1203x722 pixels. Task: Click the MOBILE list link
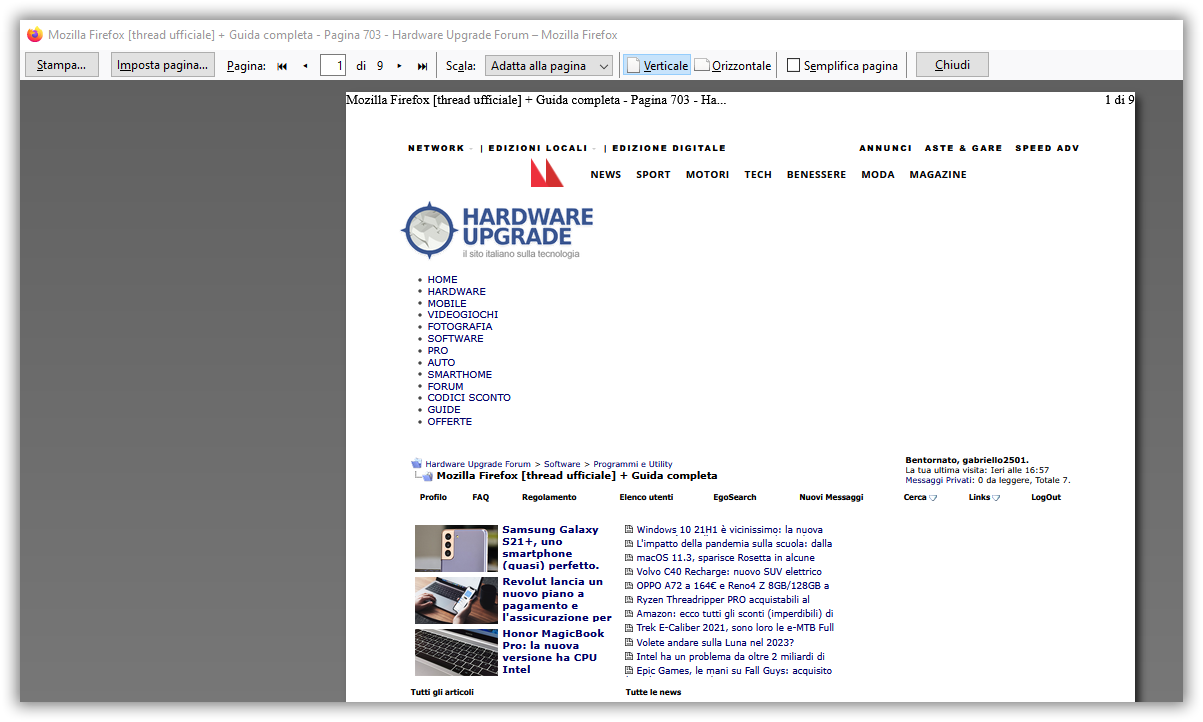coord(447,304)
